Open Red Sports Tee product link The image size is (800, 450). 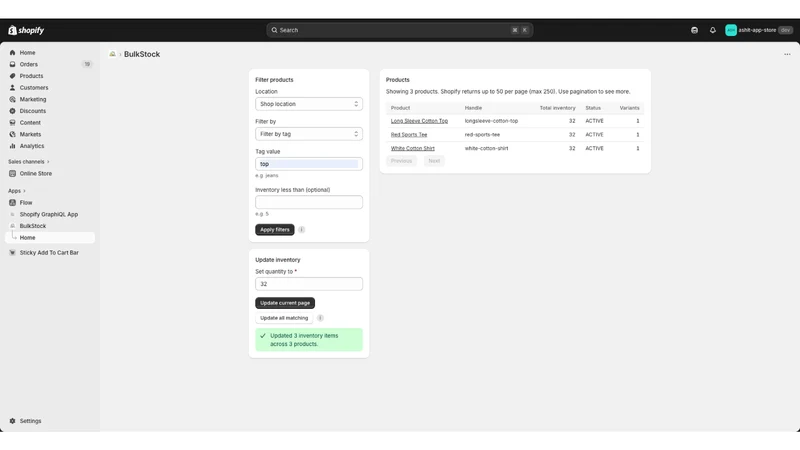click(x=409, y=135)
